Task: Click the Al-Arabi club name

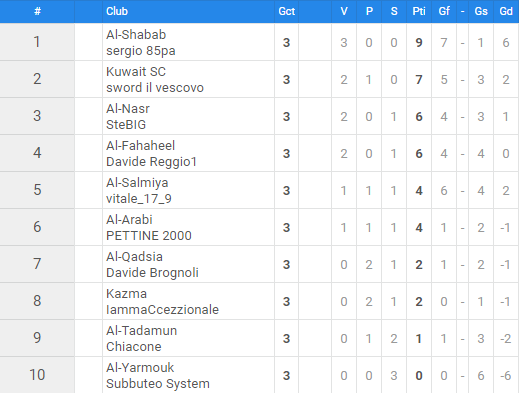Action: [129, 220]
